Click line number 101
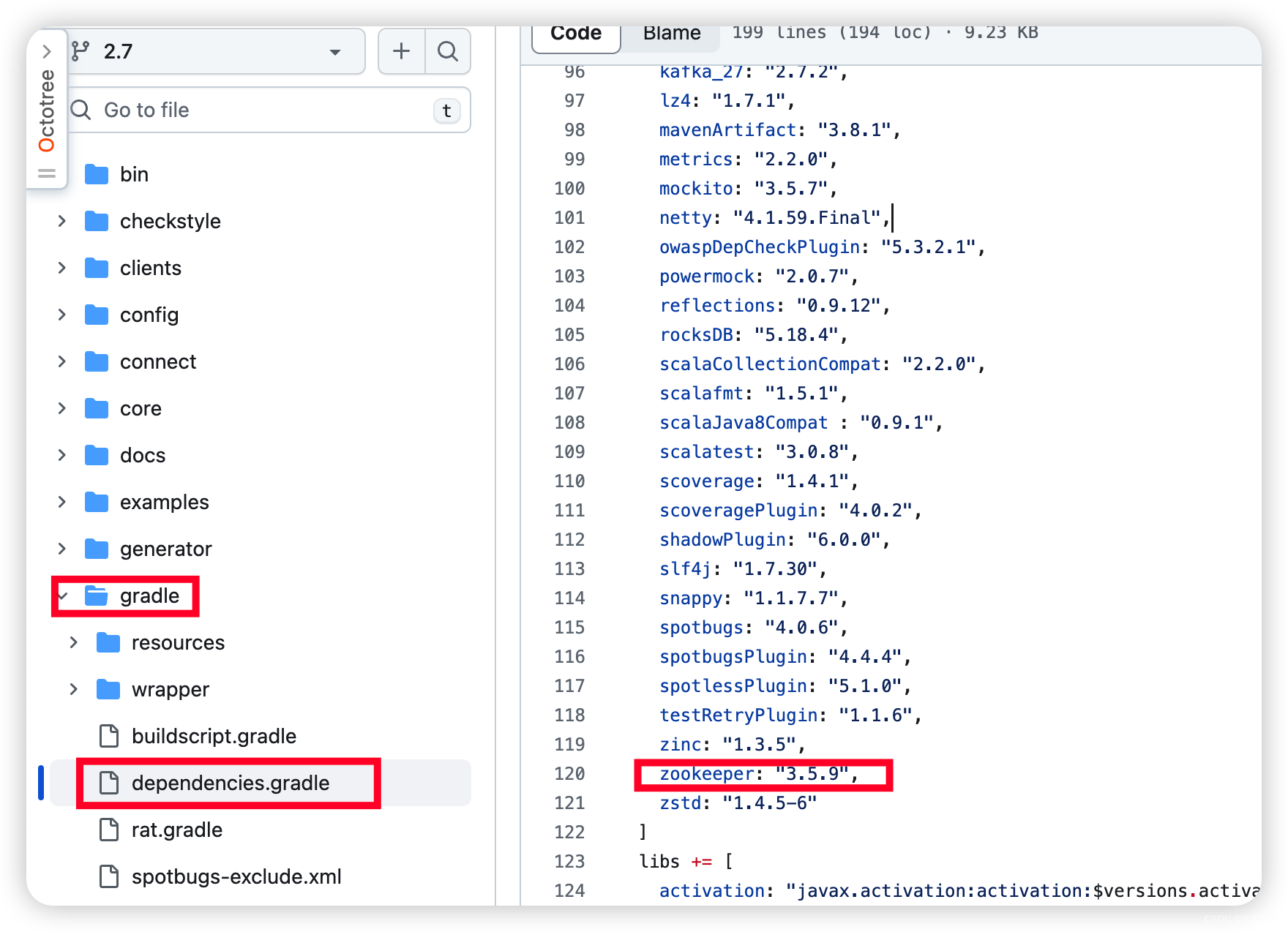Image resolution: width=1288 pixels, height=932 pixels. (569, 218)
